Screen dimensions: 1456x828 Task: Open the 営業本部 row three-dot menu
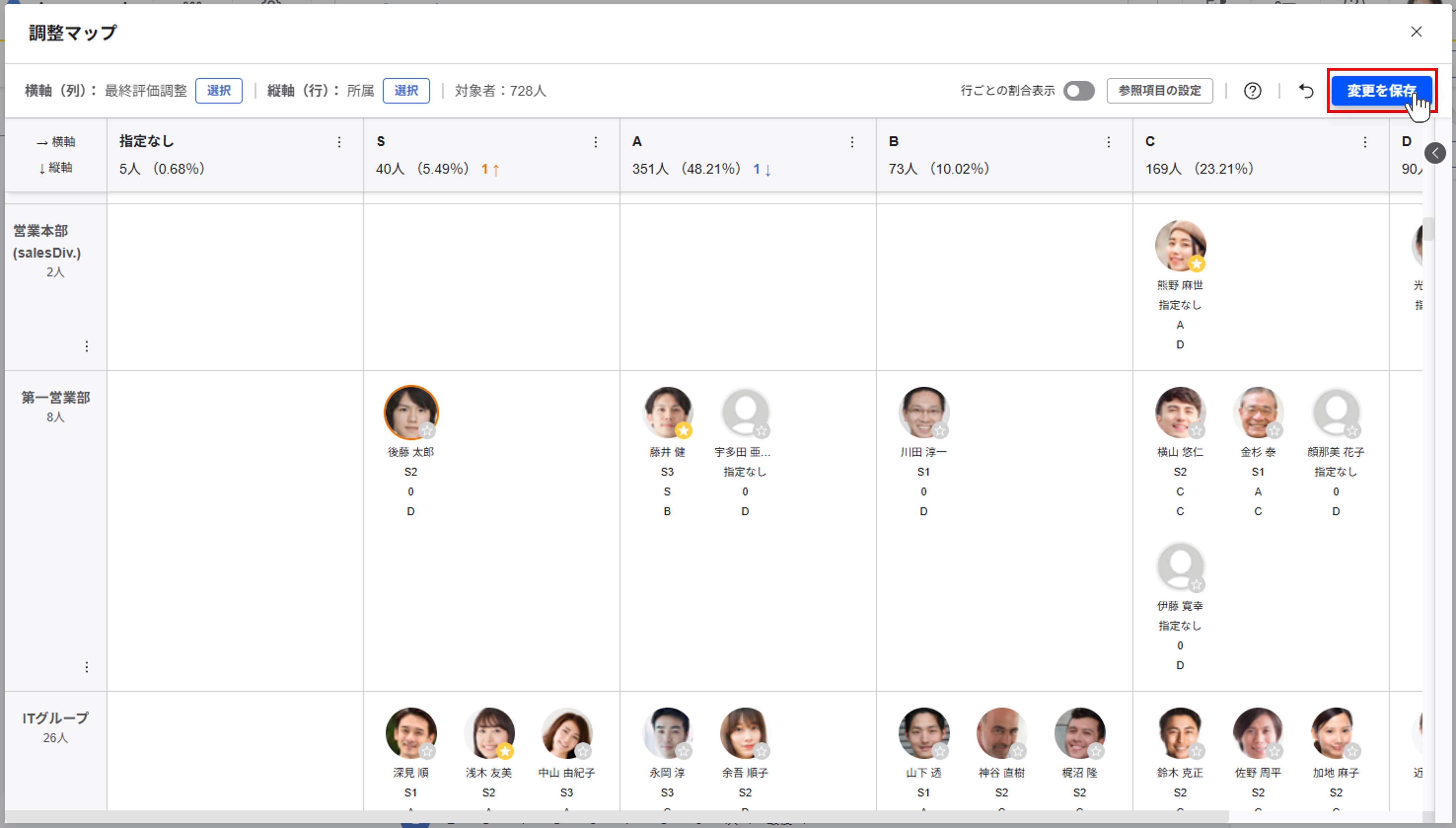point(86,346)
